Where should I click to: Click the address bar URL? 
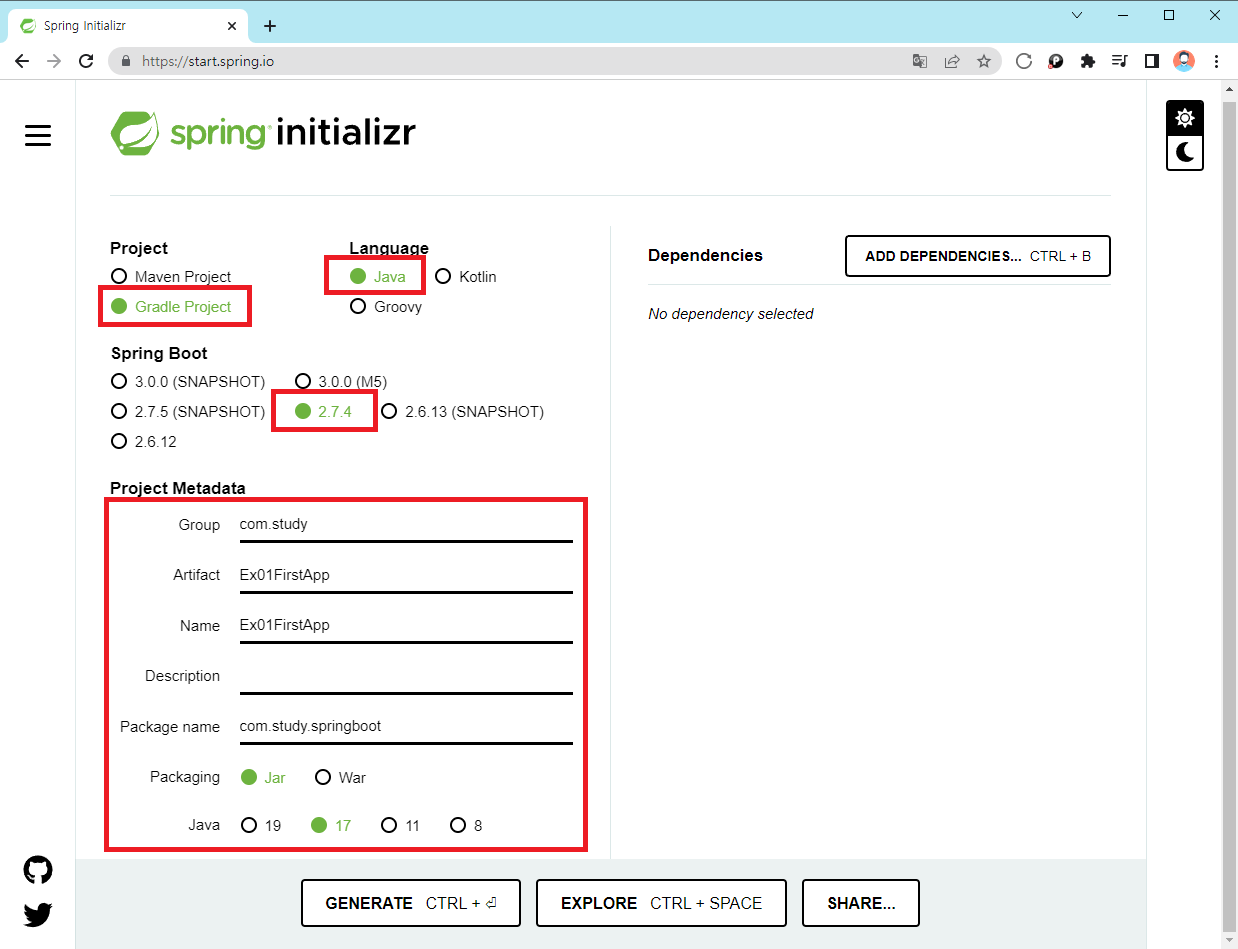208,61
